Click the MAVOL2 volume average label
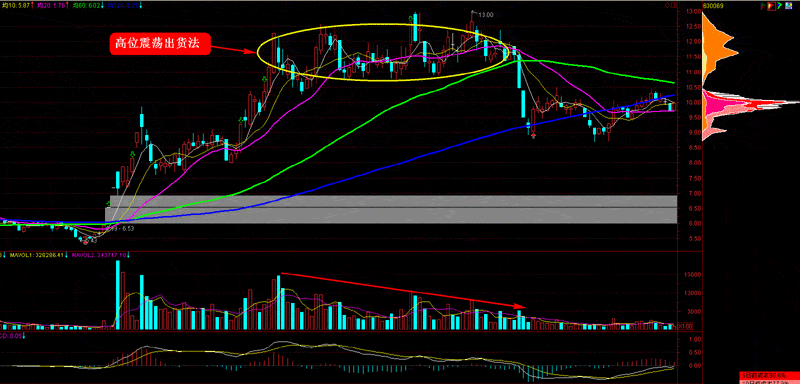Screen dimensions: 800x384 pyautogui.click(x=99, y=255)
